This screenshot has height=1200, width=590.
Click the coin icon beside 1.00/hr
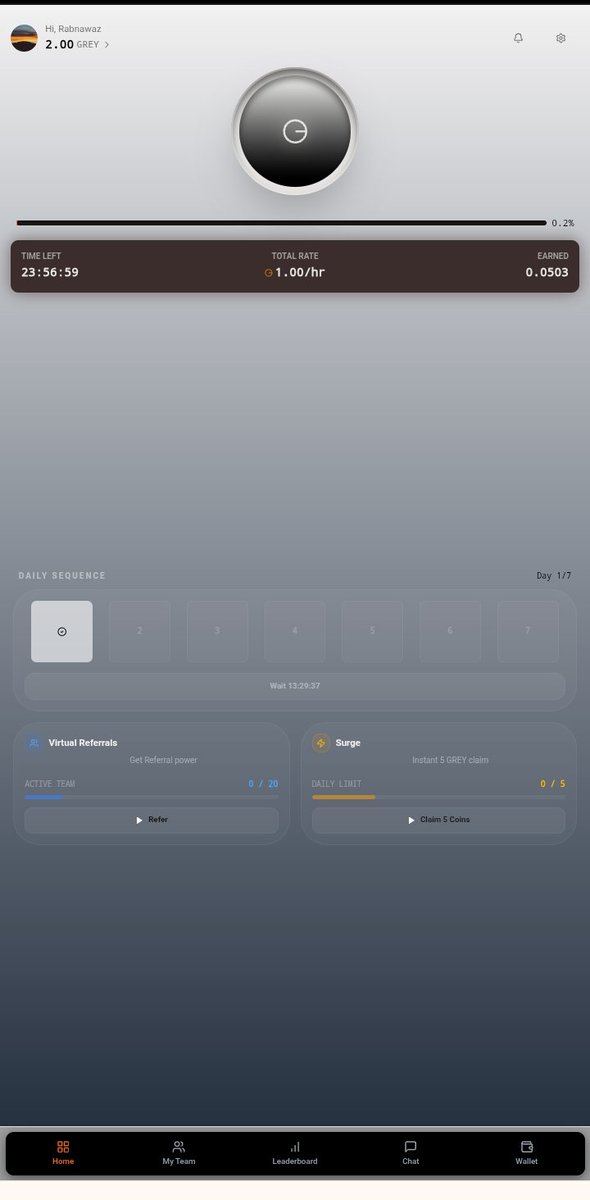coord(268,273)
